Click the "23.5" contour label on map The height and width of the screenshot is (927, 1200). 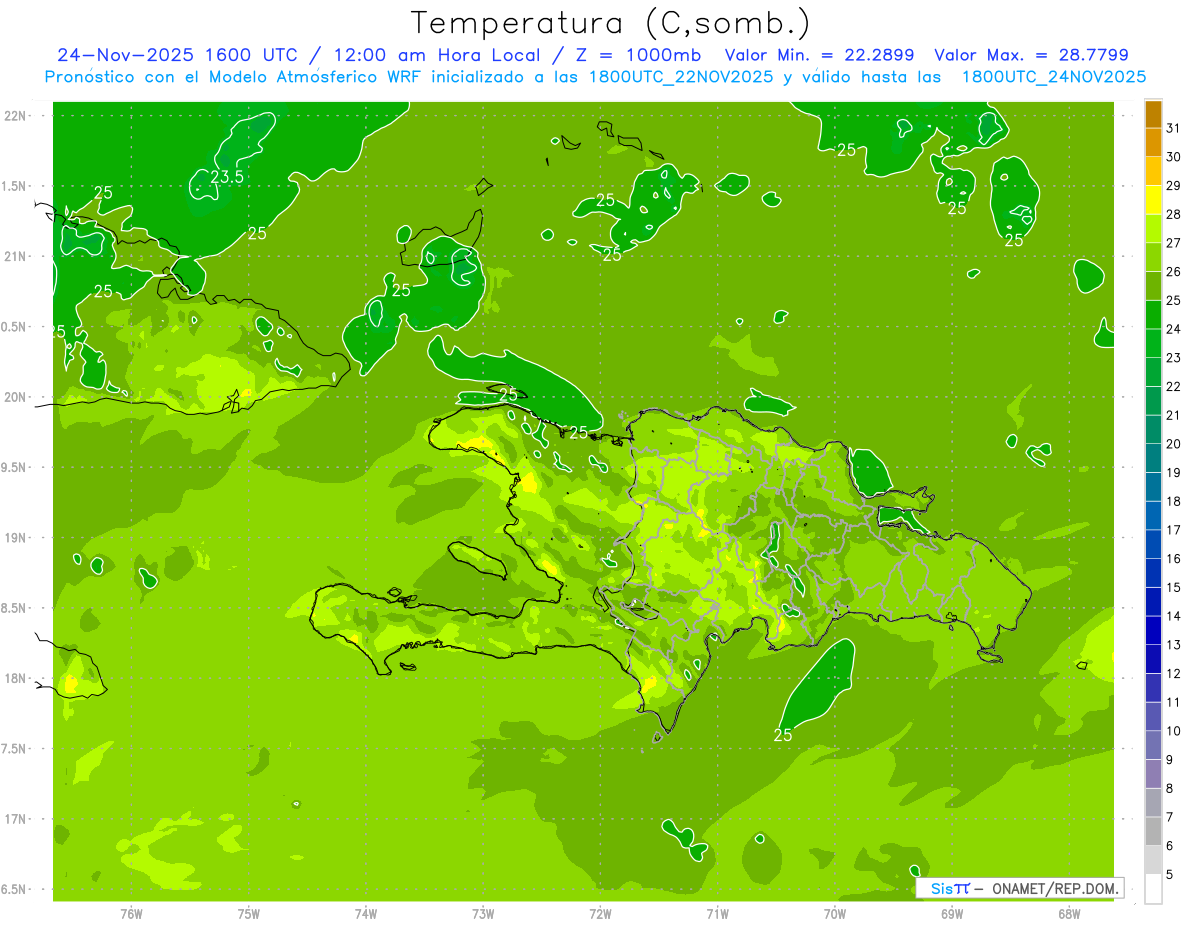tap(227, 177)
